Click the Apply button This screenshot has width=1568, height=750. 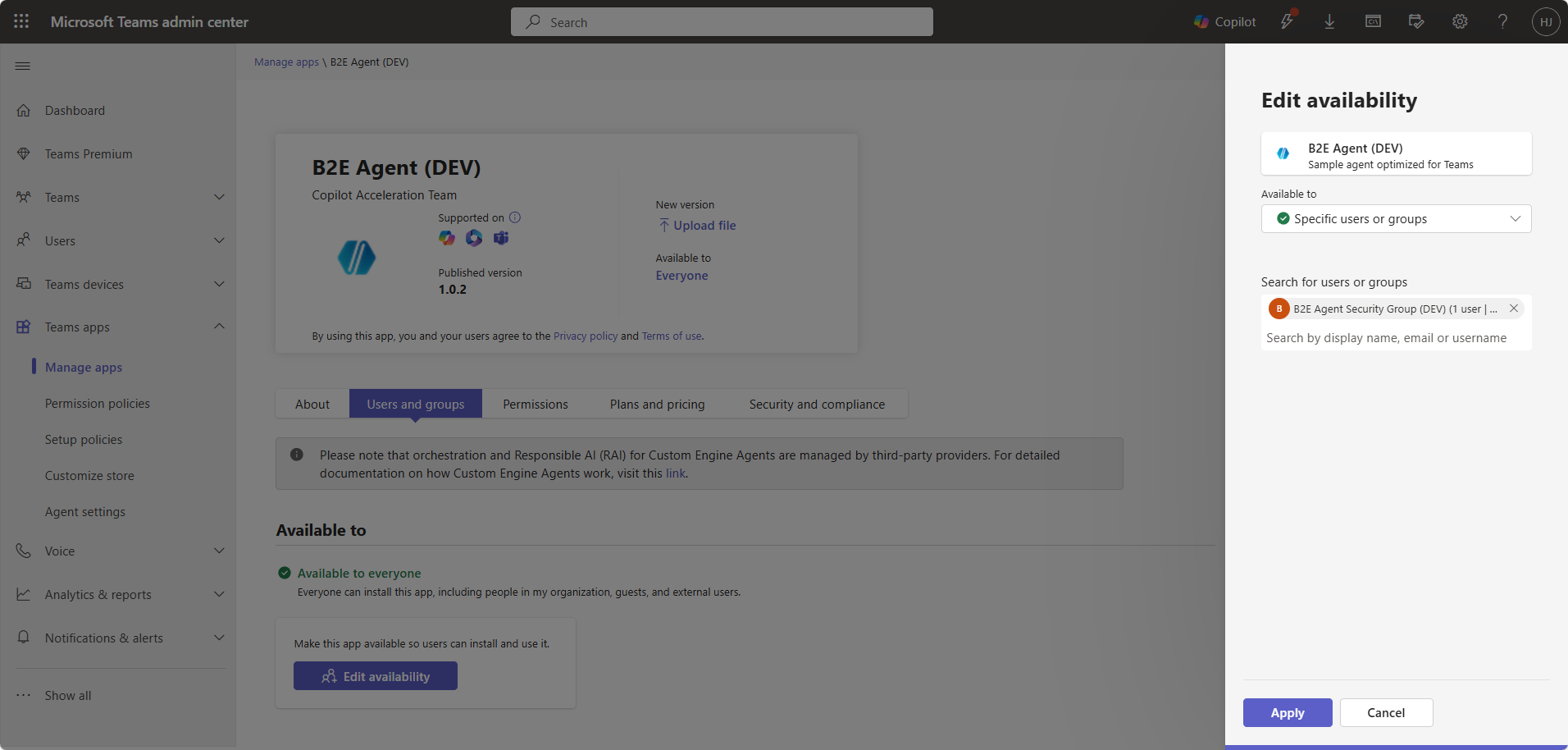click(x=1287, y=713)
